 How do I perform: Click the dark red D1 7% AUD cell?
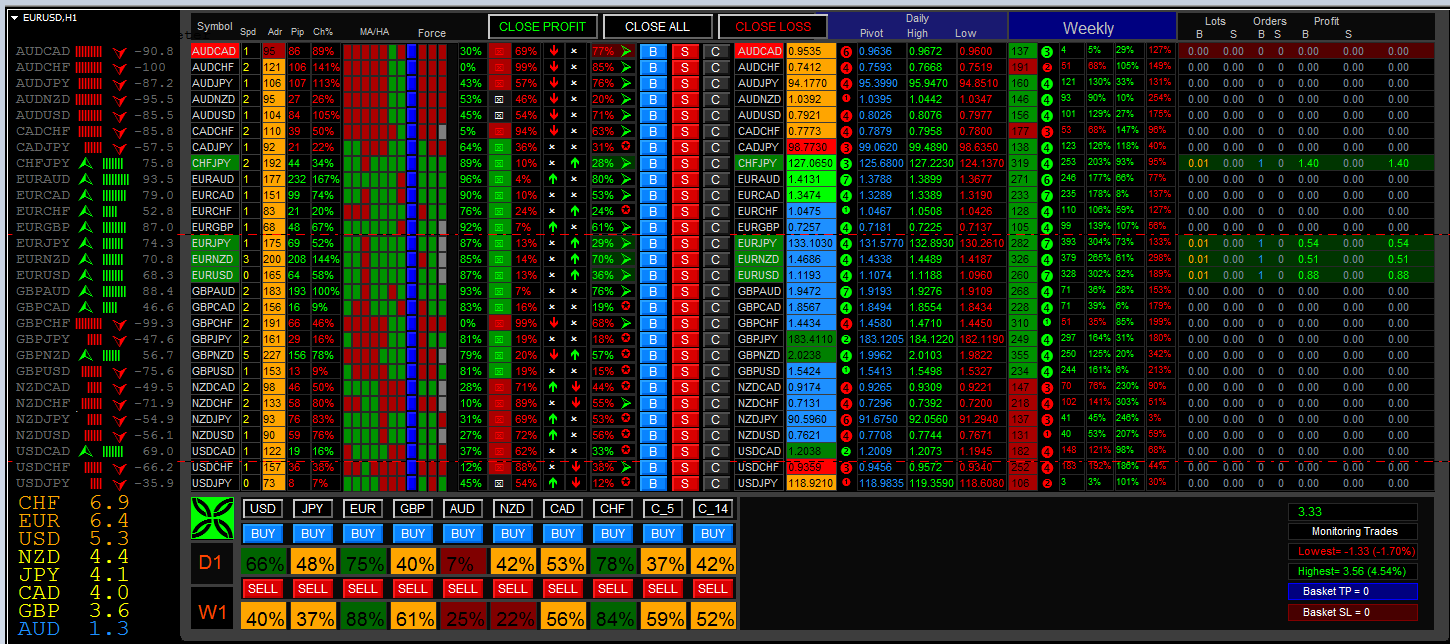pyautogui.click(x=464, y=563)
